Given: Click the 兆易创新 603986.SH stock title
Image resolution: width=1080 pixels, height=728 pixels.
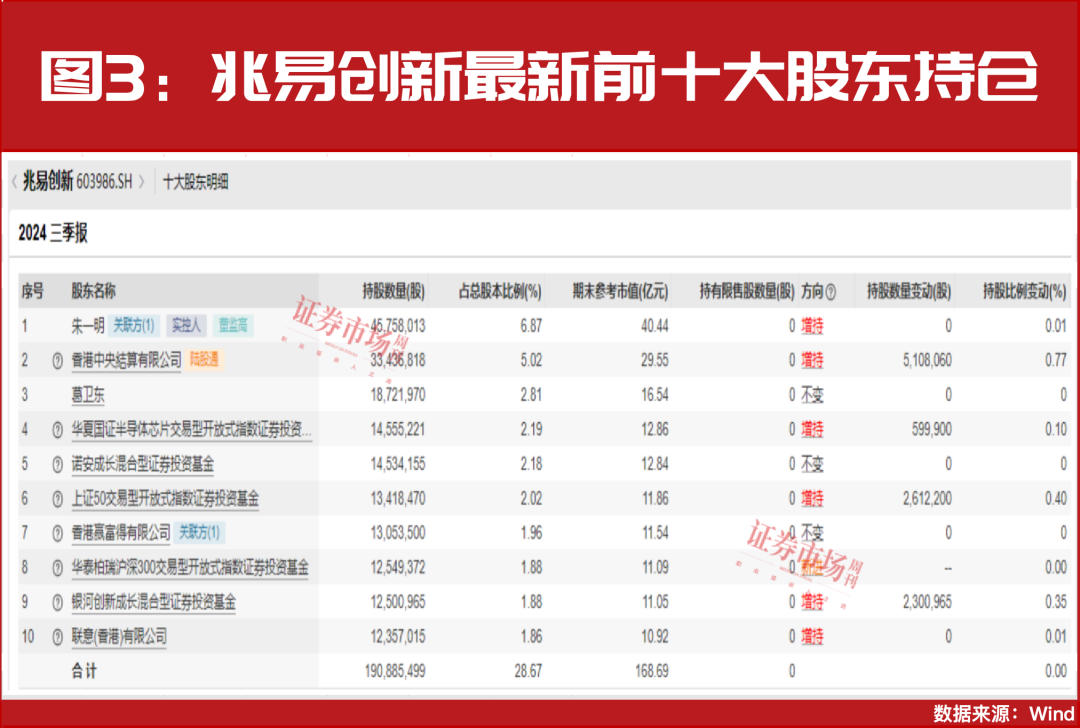Looking at the screenshot, I should coord(77,182).
